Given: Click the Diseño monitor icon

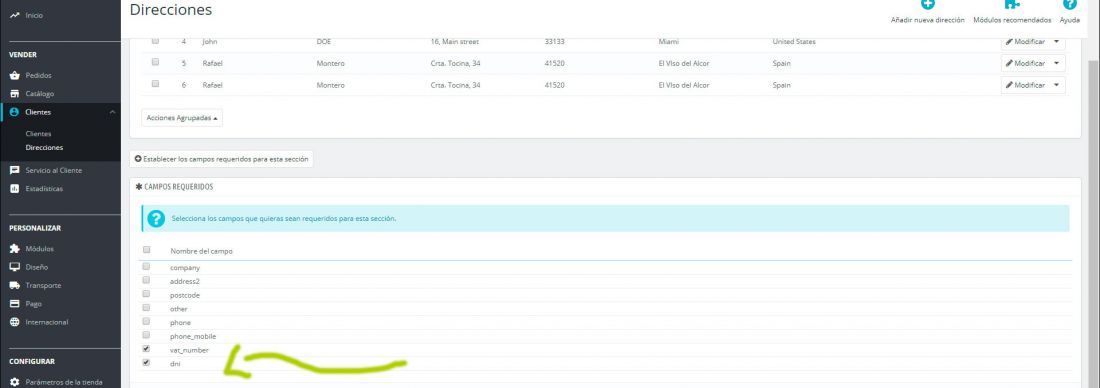Looking at the screenshot, I should (x=15, y=267).
